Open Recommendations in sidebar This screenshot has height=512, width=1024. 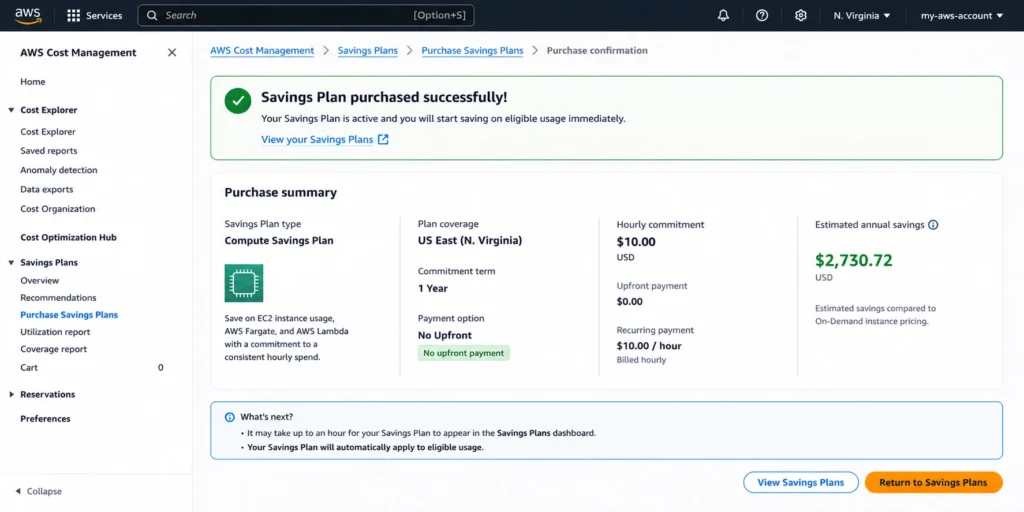pos(58,297)
